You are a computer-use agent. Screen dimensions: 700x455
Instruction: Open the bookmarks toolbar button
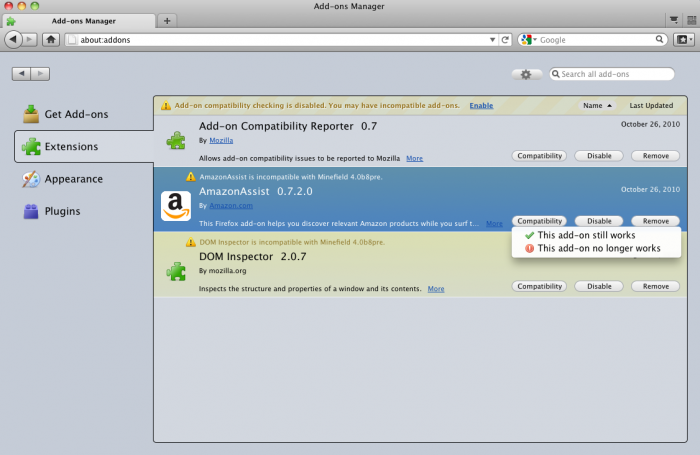[x=684, y=40]
